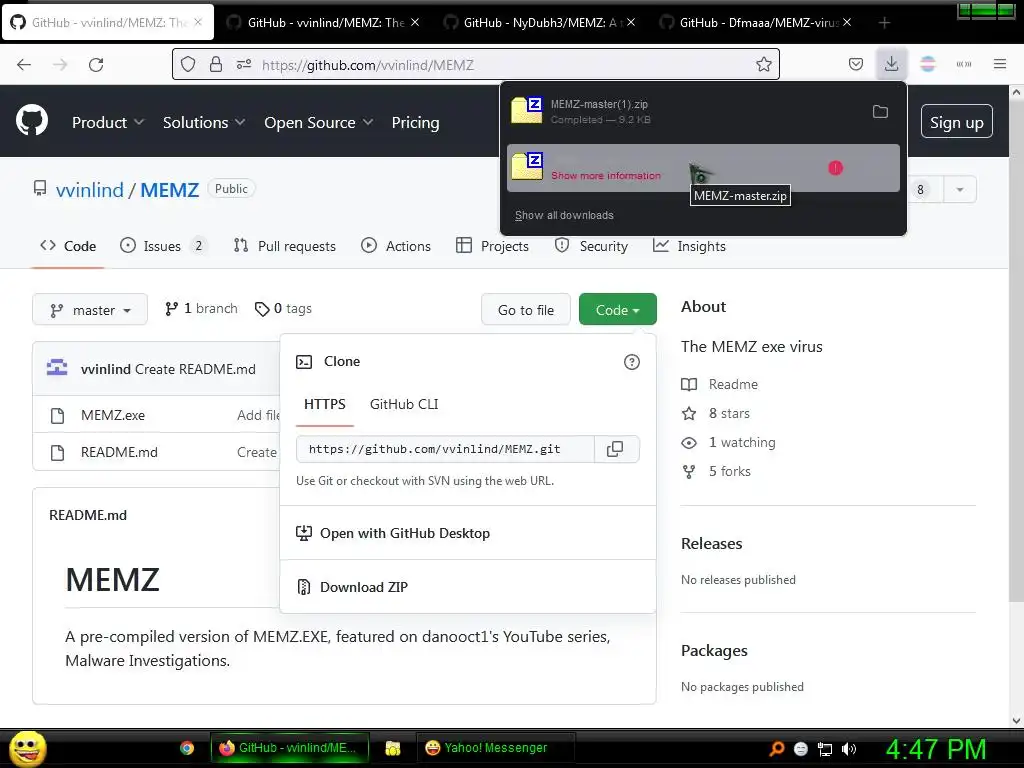Viewport: 1024px width, 768px height.
Task: Open the Insights tab
Action: [x=689, y=246]
